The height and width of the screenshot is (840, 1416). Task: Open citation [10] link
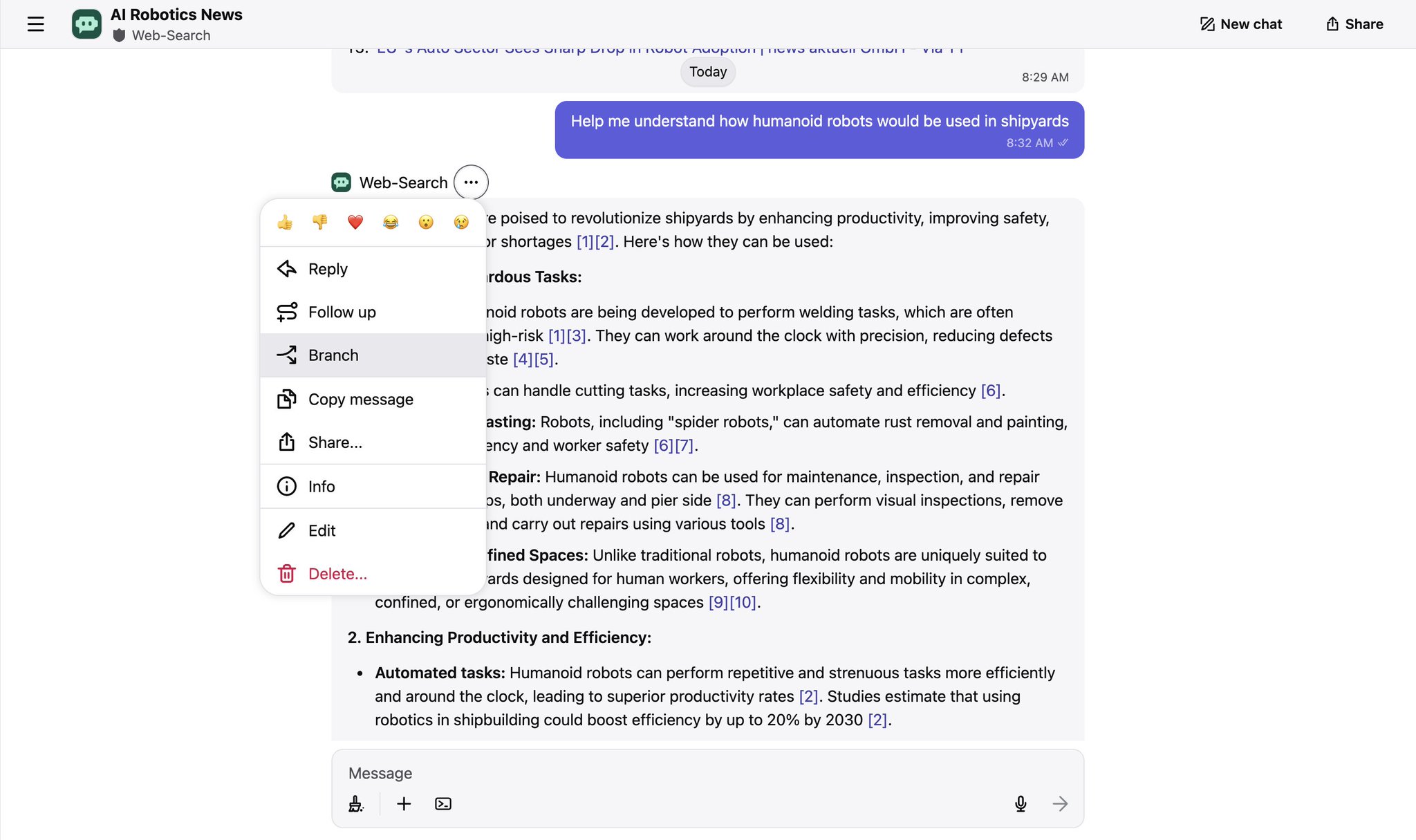coord(743,603)
